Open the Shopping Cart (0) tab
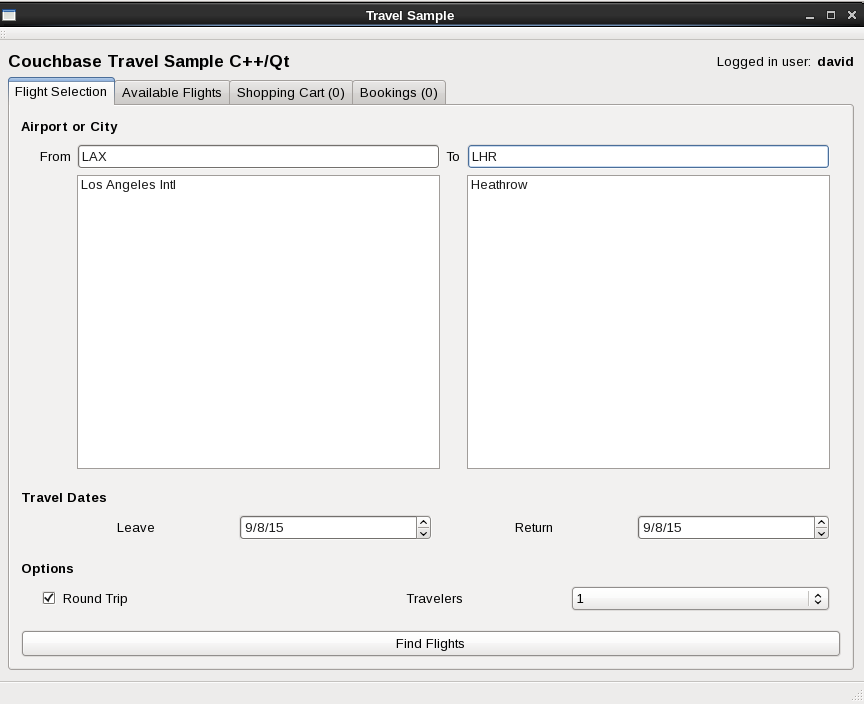This screenshot has width=864, height=704. tap(291, 93)
